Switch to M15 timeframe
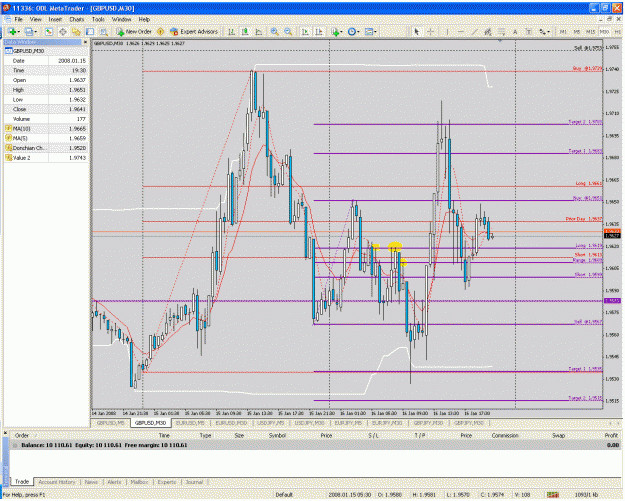This screenshot has width=625, height=501. click(590, 31)
